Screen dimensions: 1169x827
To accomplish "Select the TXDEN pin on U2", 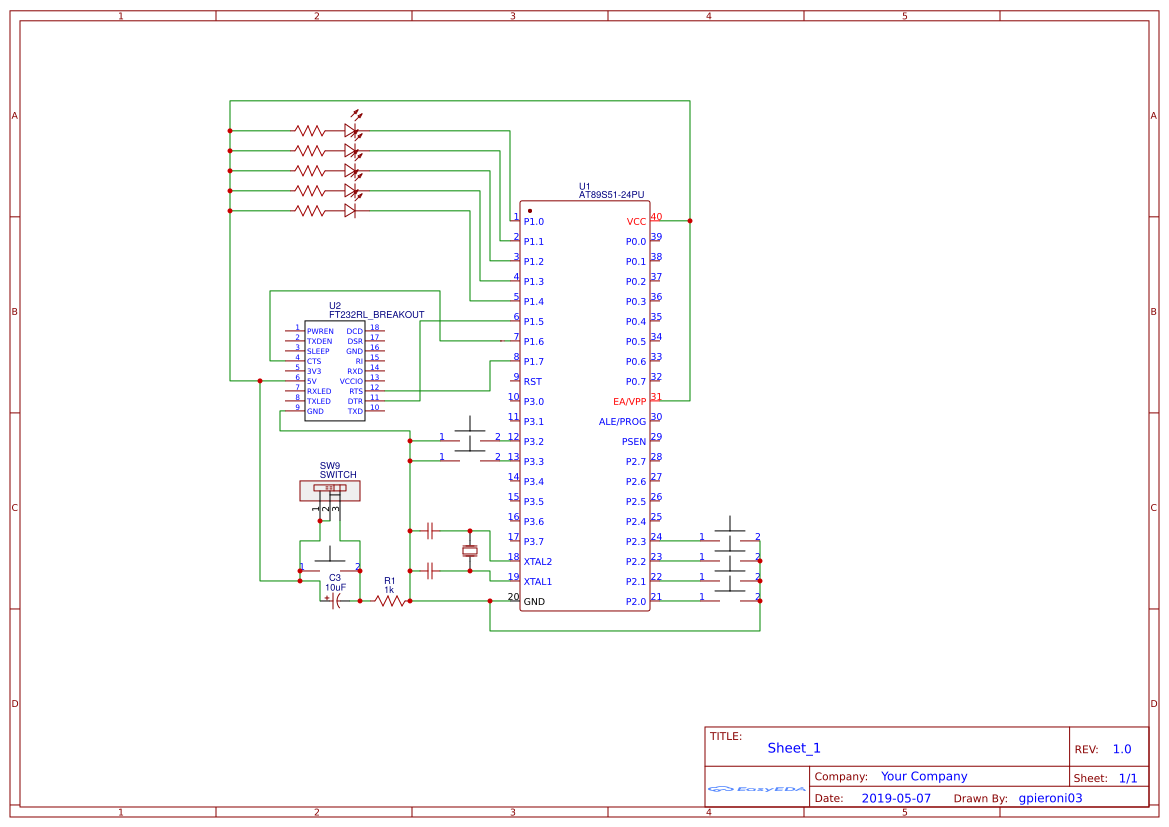I will 320,341.
